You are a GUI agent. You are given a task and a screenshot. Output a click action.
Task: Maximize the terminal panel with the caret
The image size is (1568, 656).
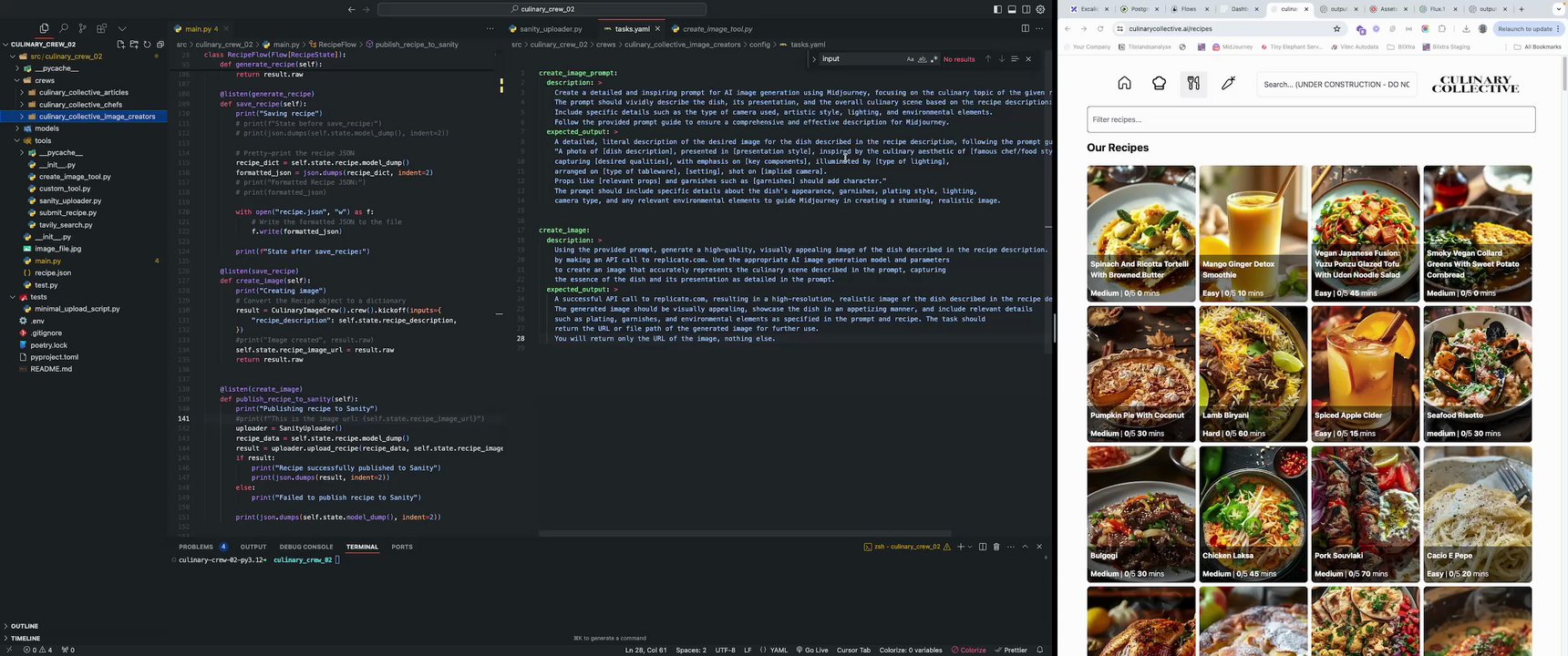(1025, 547)
